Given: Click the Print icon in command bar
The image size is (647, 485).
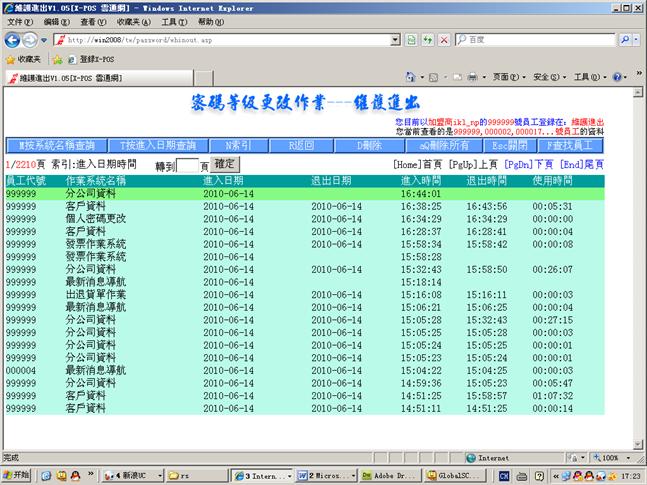Looking at the screenshot, I should (472, 77).
